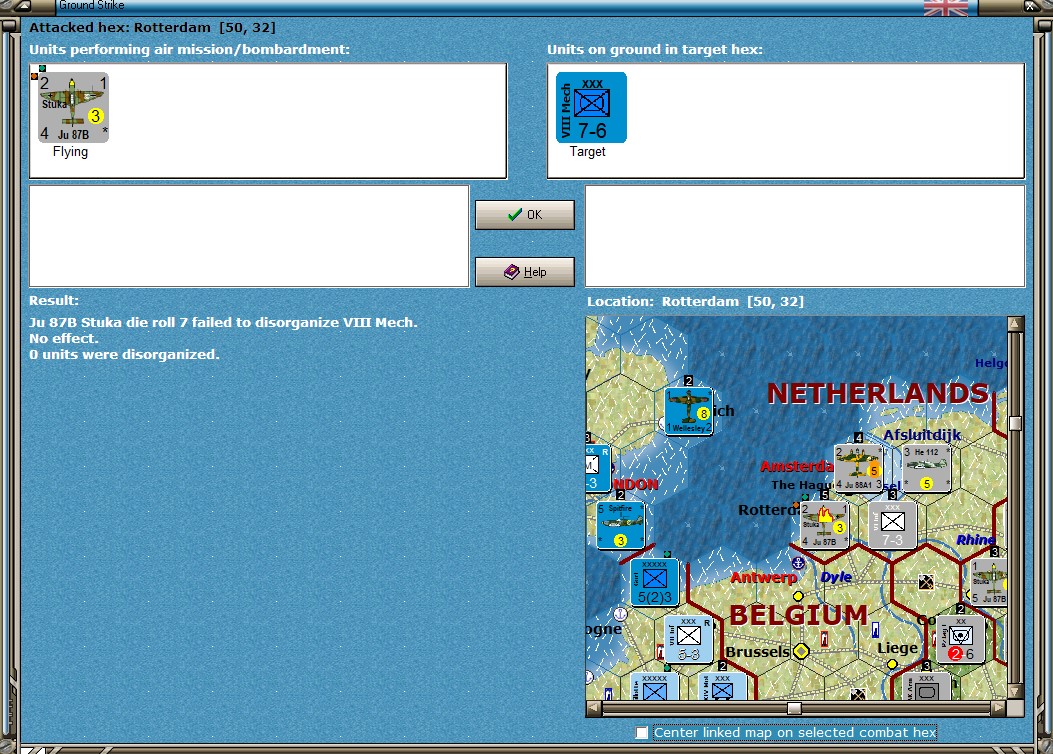Select the light-blue XXXXX army counter at map bottom

tap(655, 688)
